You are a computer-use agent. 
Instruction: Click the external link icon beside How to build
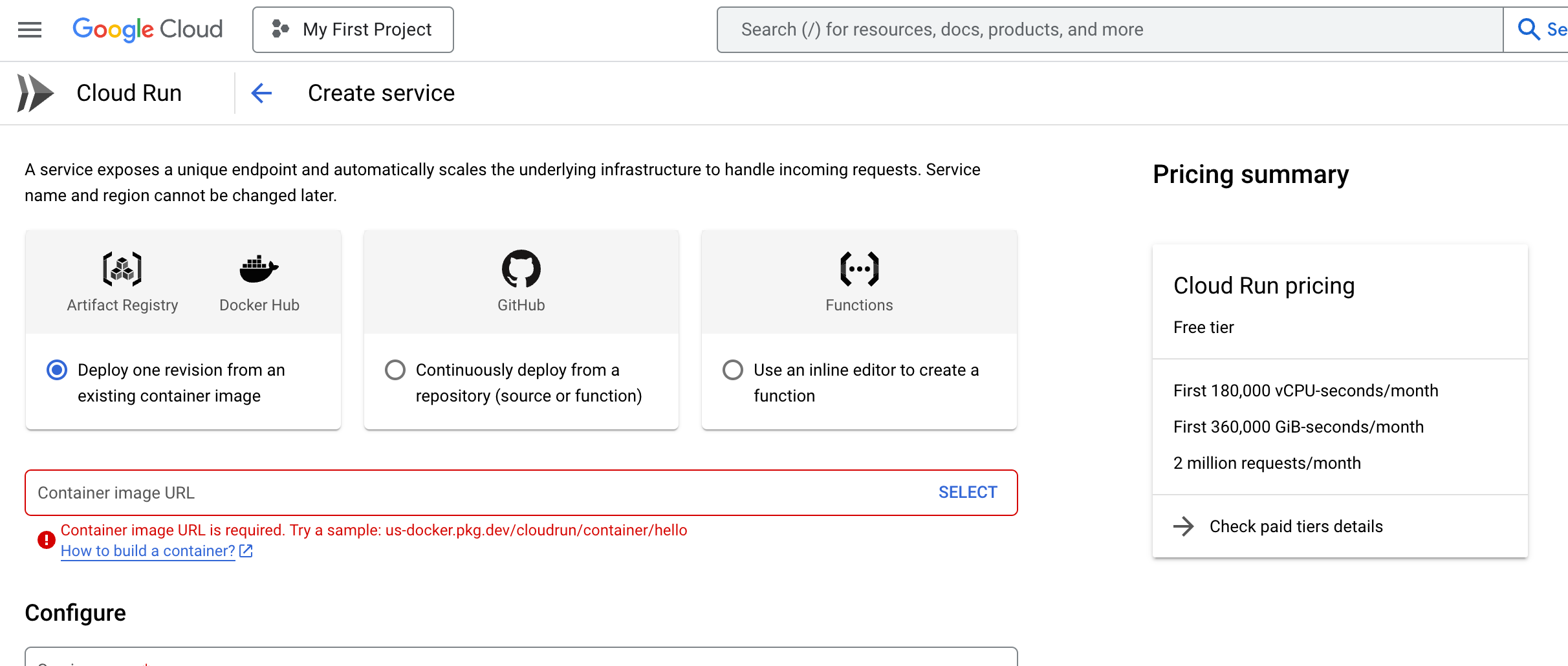click(x=246, y=551)
